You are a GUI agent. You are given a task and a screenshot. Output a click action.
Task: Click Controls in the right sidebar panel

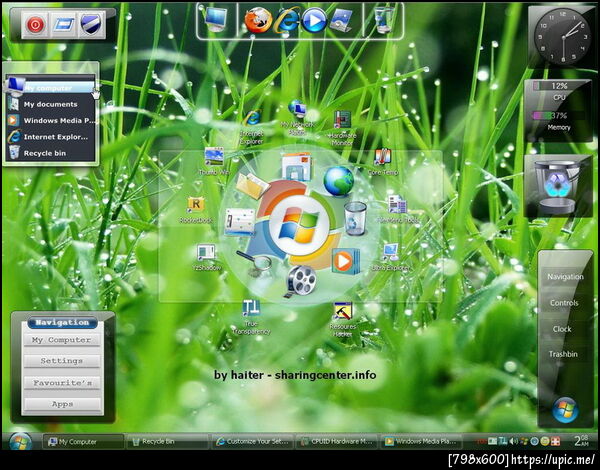(564, 303)
